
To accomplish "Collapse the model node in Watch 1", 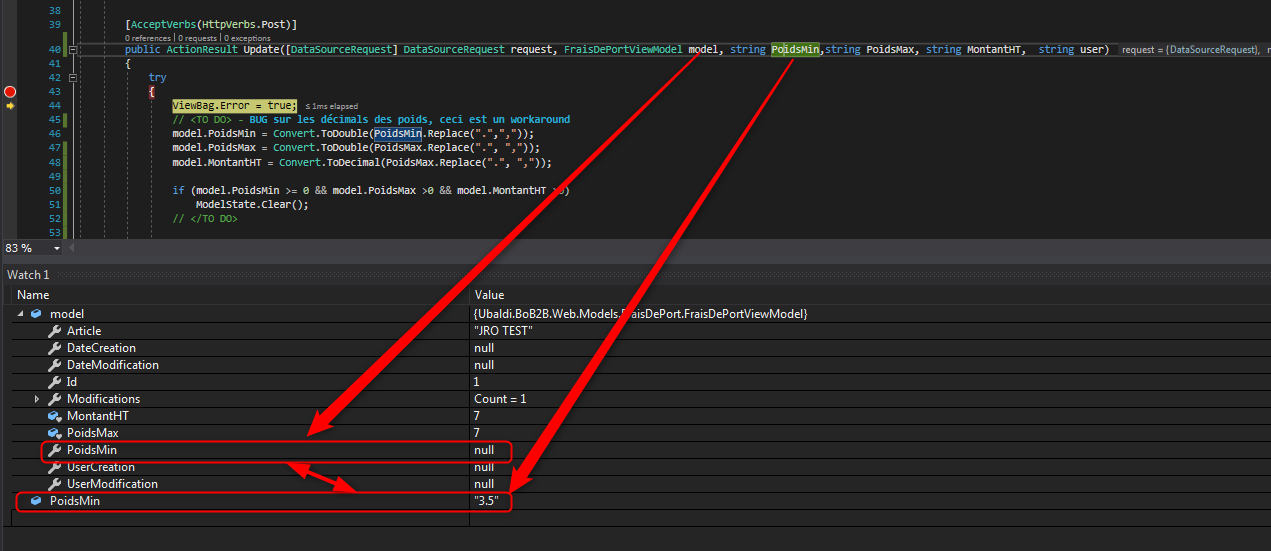I will pos(21,314).
